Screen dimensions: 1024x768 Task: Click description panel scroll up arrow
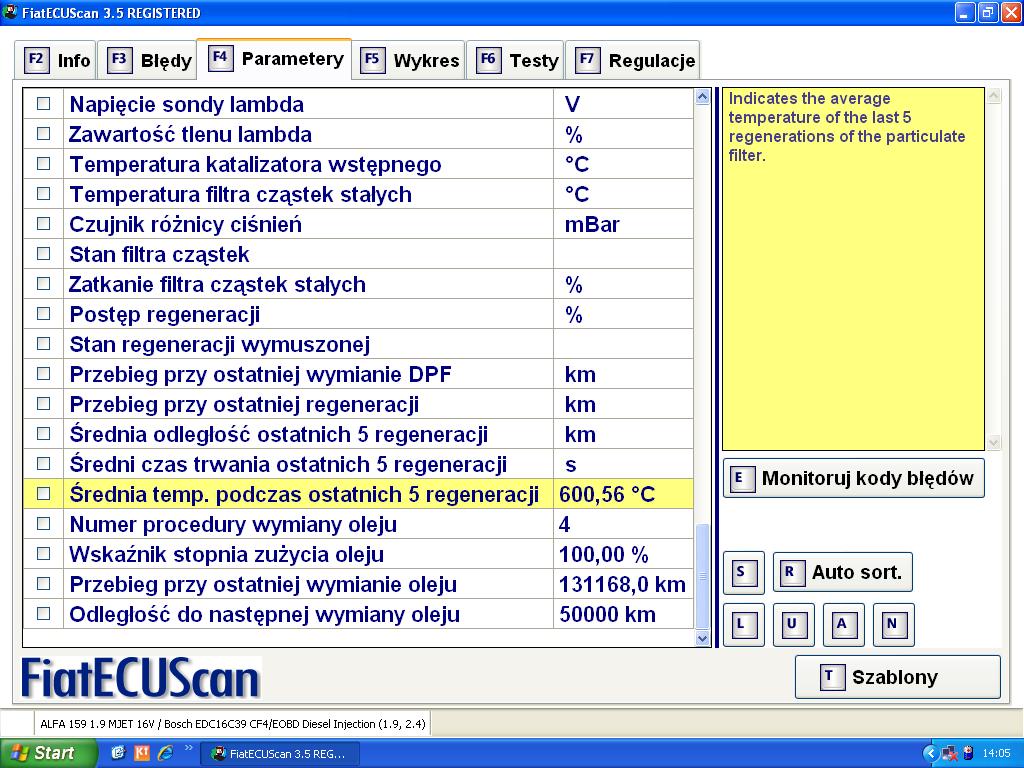coord(993,97)
